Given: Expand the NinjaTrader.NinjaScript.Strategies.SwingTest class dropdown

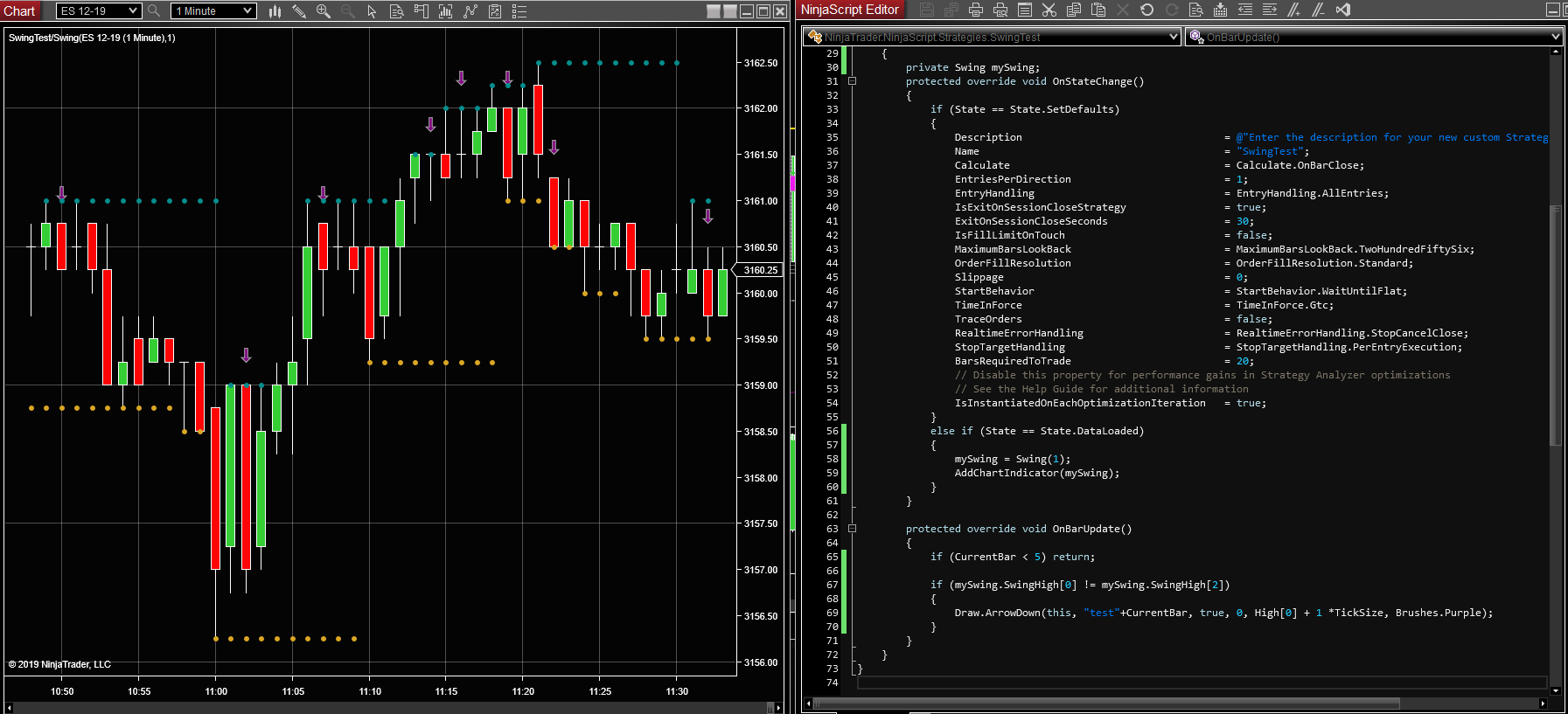Looking at the screenshot, I should [x=992, y=37].
